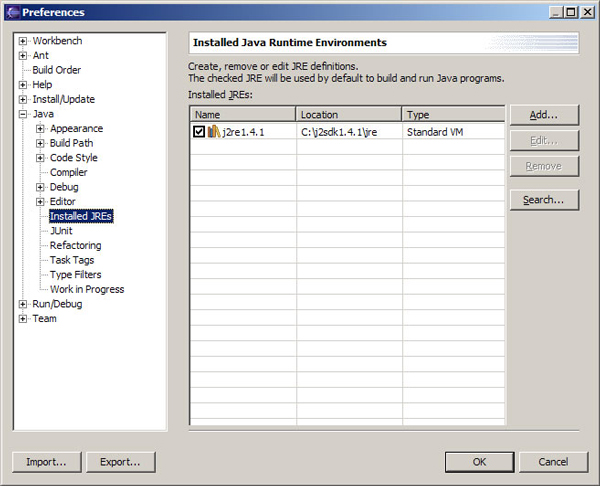Maximize the Preferences window
This screenshot has height=486, width=600.
coord(571,12)
